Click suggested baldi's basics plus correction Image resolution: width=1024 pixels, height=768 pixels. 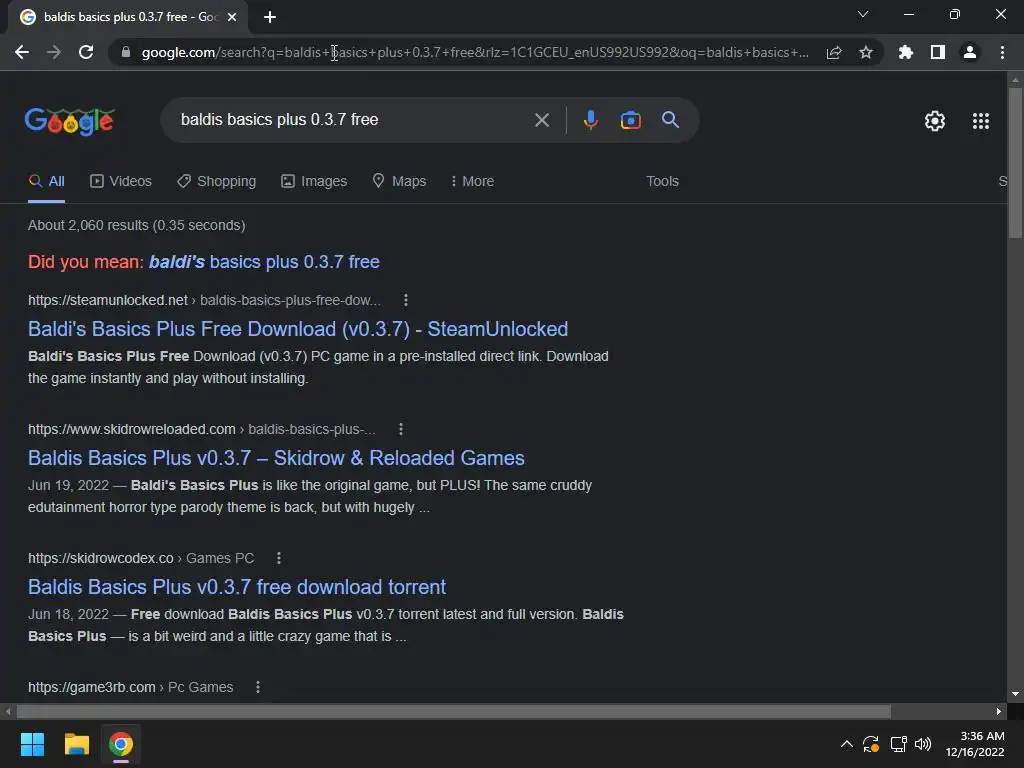click(x=264, y=262)
